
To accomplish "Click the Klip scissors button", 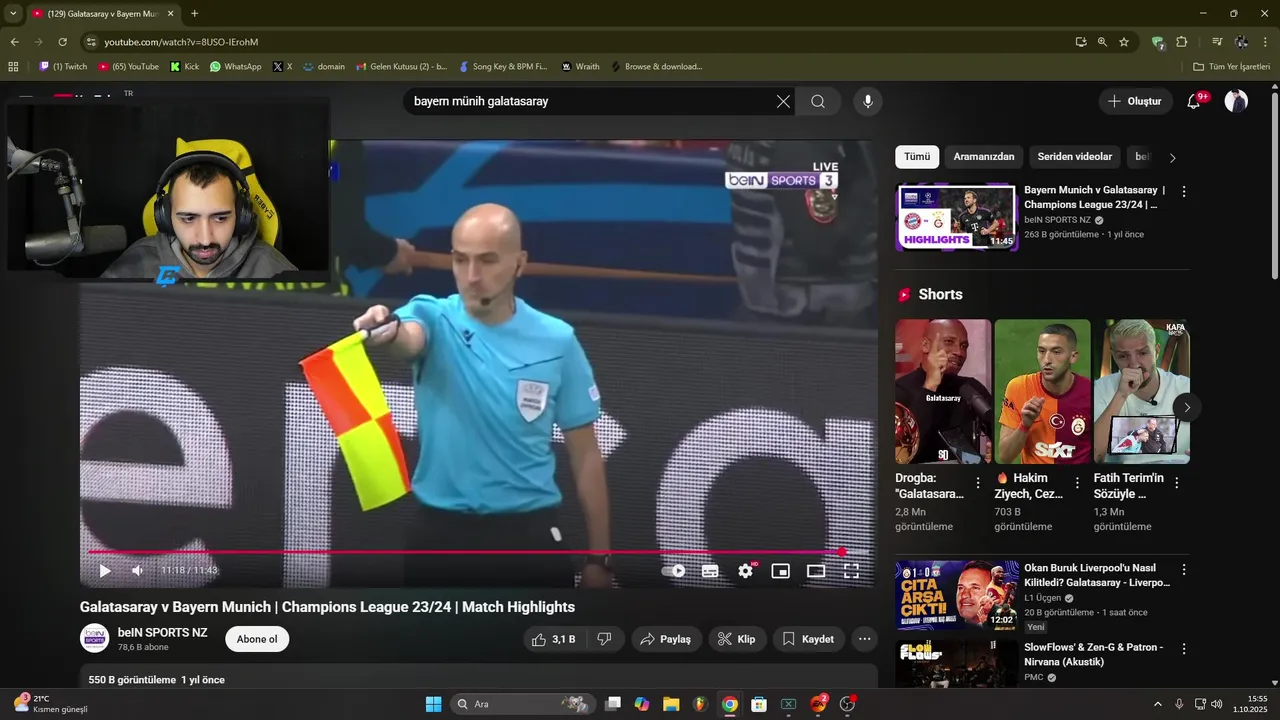I will 737,639.
